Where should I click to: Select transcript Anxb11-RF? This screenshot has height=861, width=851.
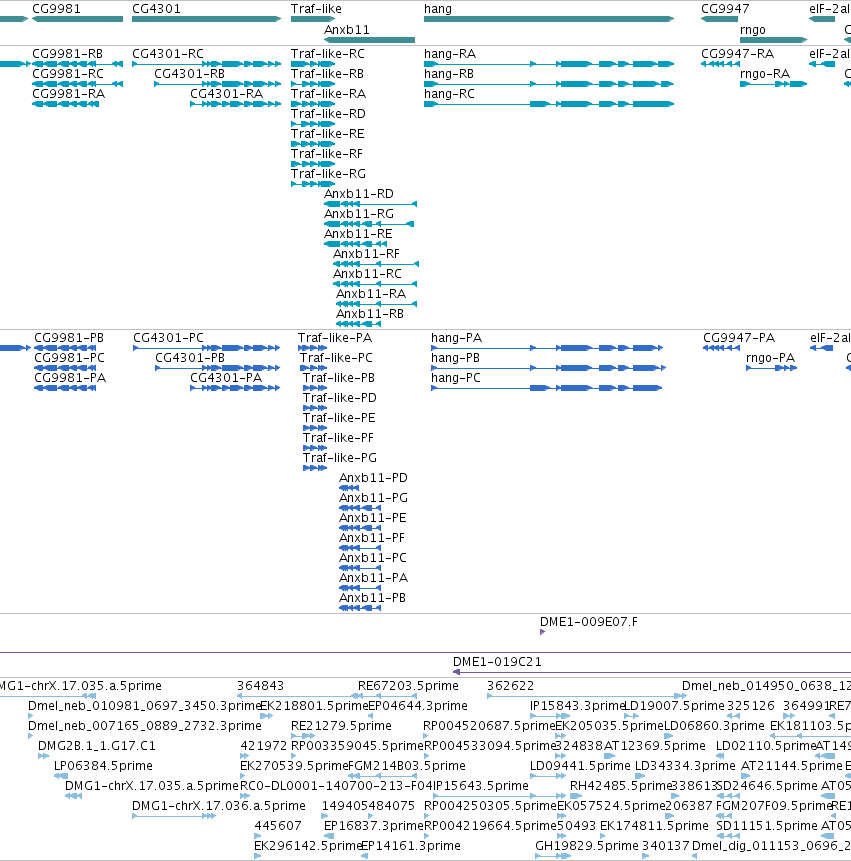point(376,264)
